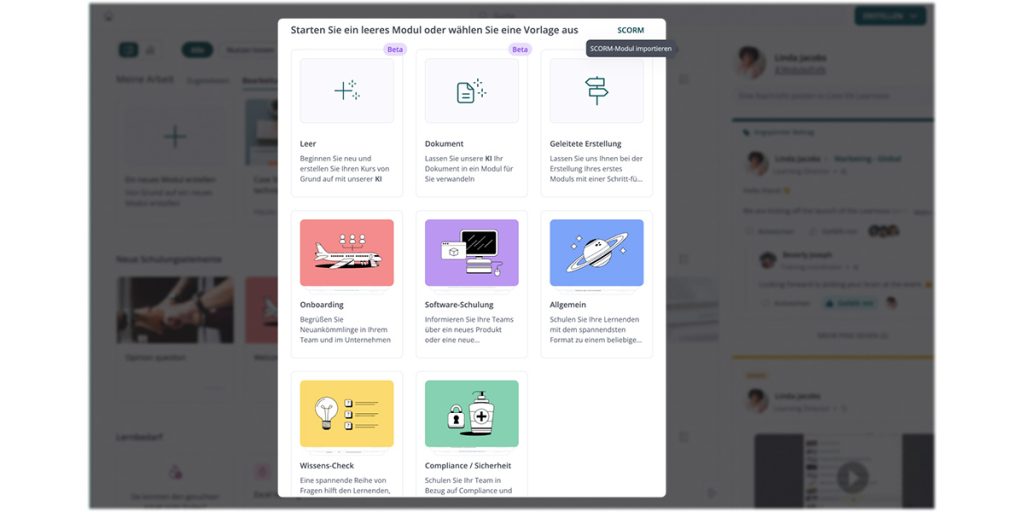Play the video in the feed post
1024x512 pixels.
(x=852, y=477)
